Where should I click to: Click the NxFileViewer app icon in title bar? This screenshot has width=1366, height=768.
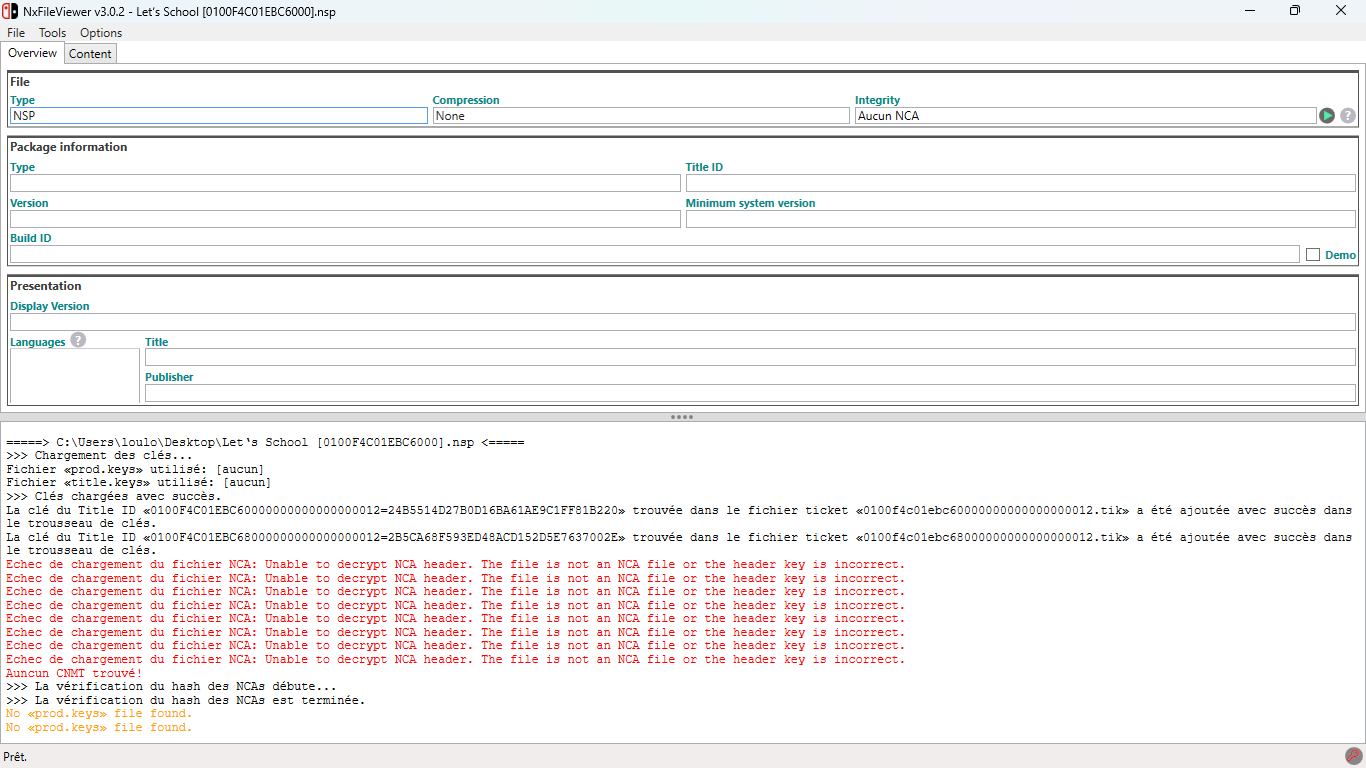coord(12,10)
